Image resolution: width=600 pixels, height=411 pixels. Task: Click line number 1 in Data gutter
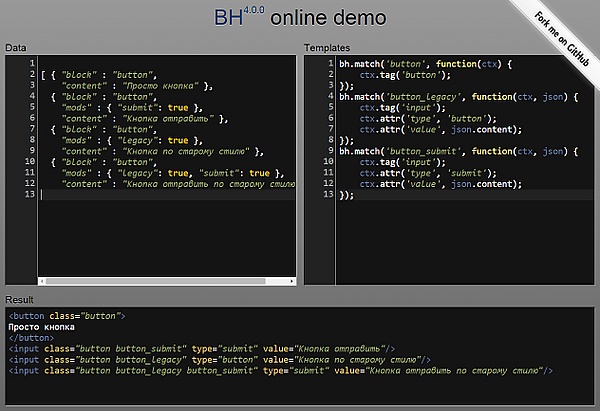pyautogui.click(x=32, y=63)
